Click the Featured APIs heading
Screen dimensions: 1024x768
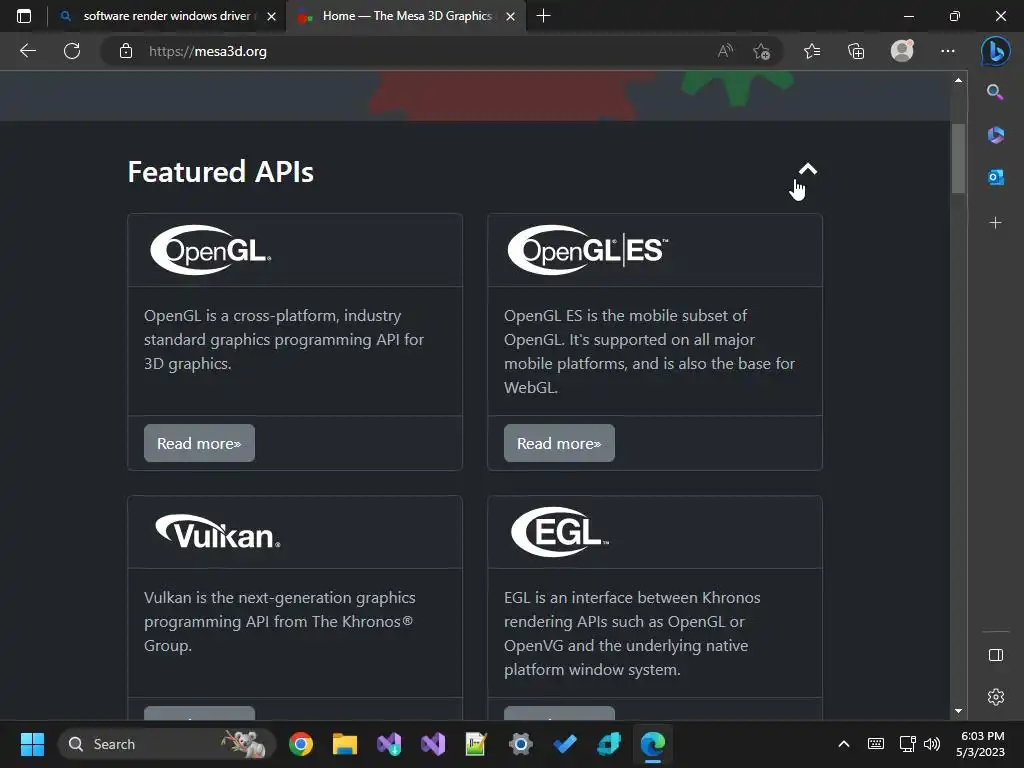coord(221,172)
